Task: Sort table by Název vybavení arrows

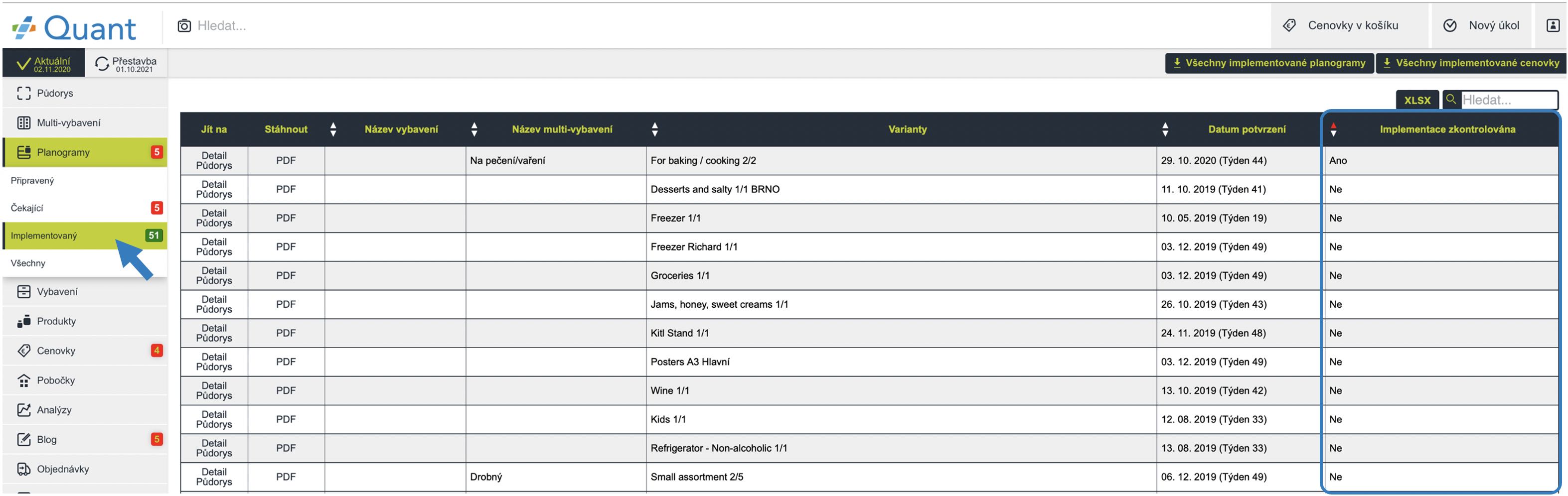Action: pos(333,129)
